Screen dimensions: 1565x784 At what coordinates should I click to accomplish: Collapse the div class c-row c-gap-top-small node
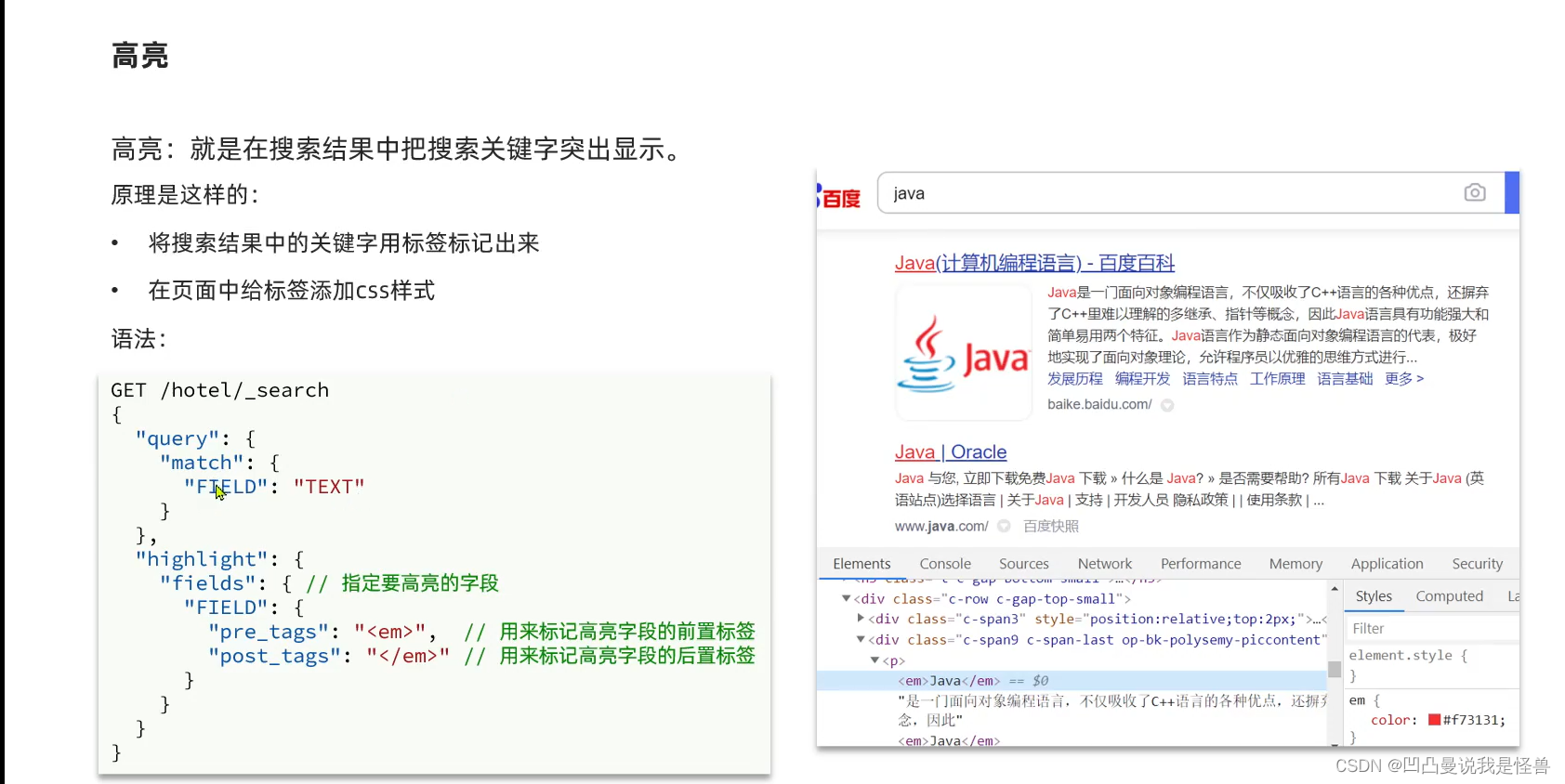click(x=846, y=599)
